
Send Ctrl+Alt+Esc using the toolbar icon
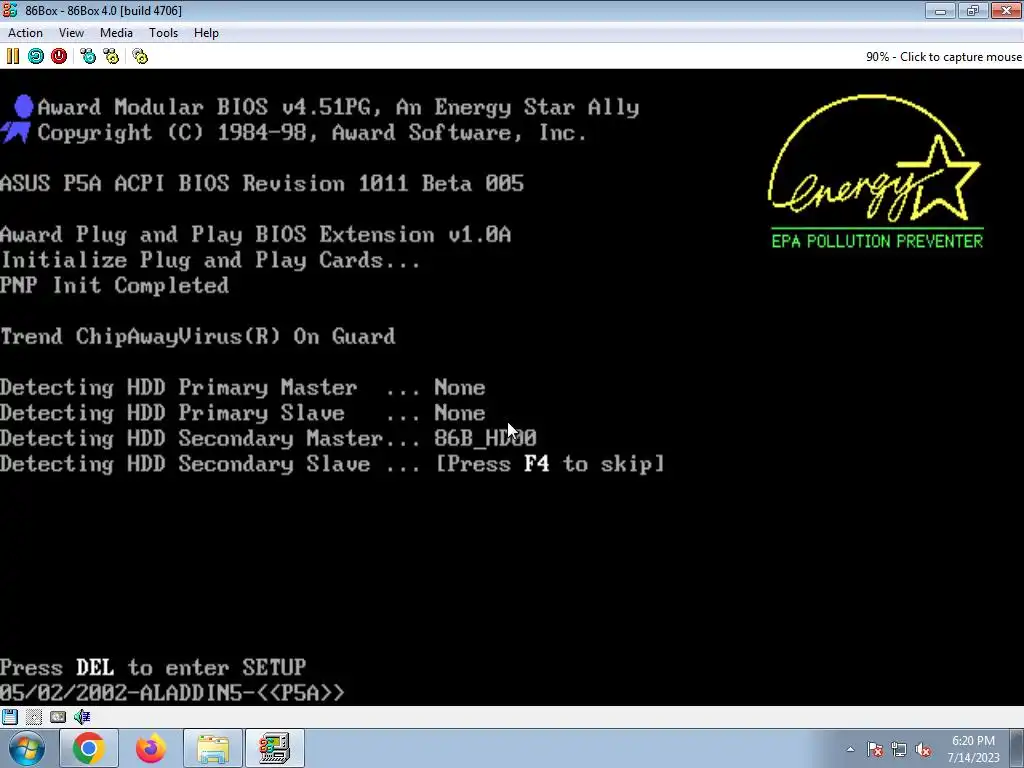coord(111,56)
